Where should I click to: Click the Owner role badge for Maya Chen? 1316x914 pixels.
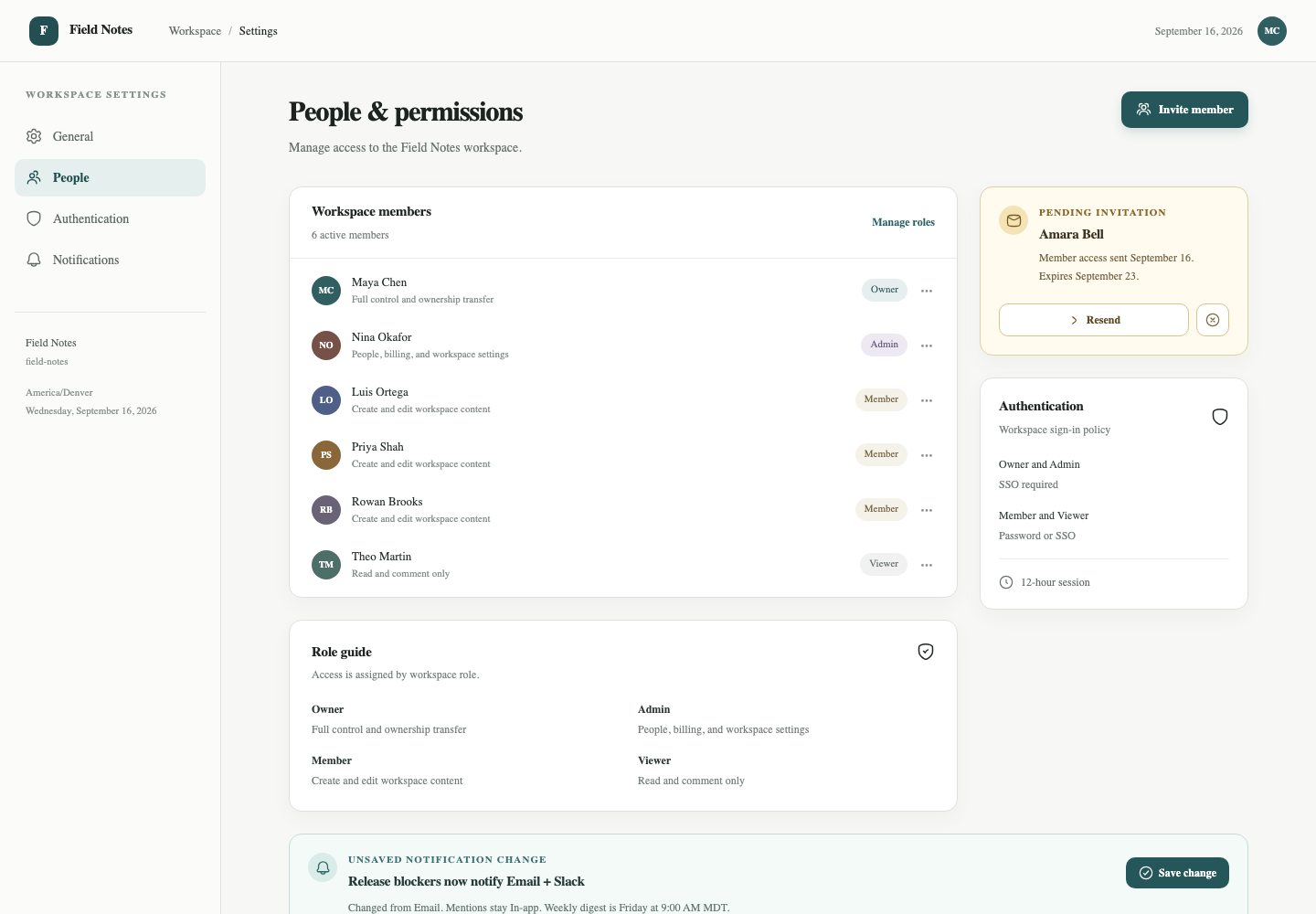[885, 290]
